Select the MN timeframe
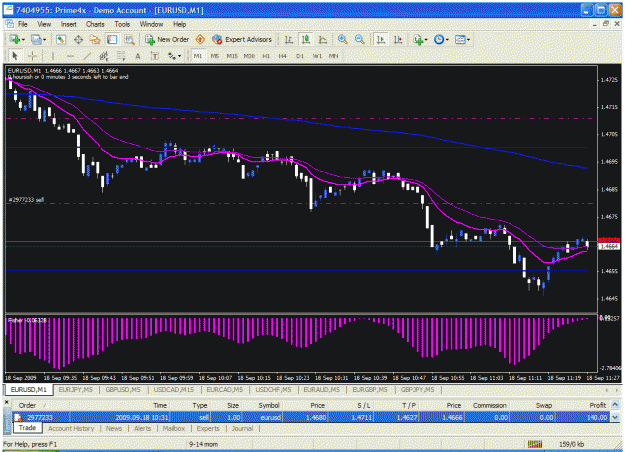Viewport: 625px width, 452px height. pos(334,56)
